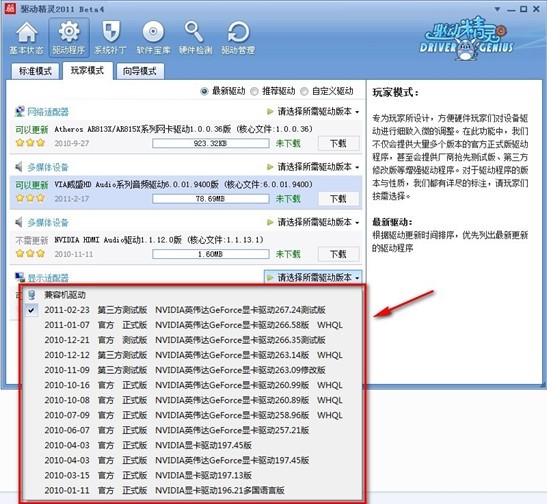Choose the 2011-01-07 GeForce 266.58版 WHQL entry
This screenshot has width=547, height=504.
192,325
